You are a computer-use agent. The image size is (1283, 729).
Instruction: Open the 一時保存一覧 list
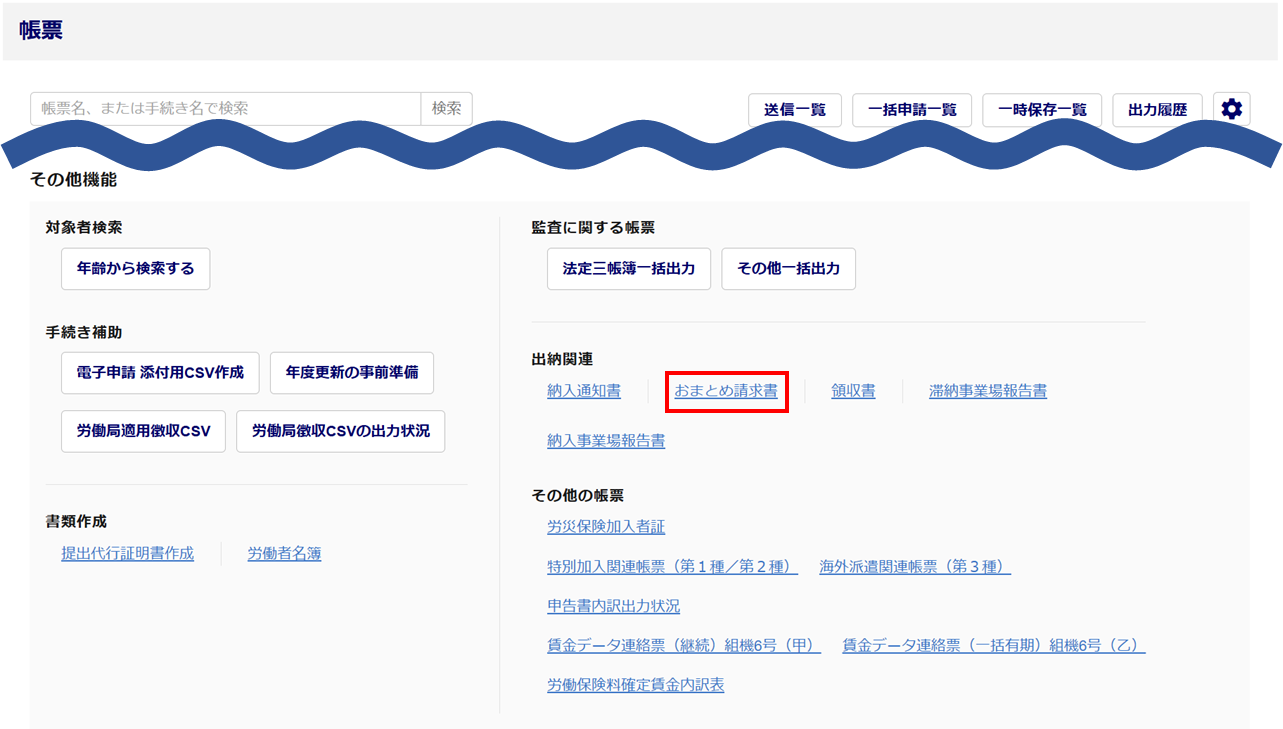(x=1042, y=110)
